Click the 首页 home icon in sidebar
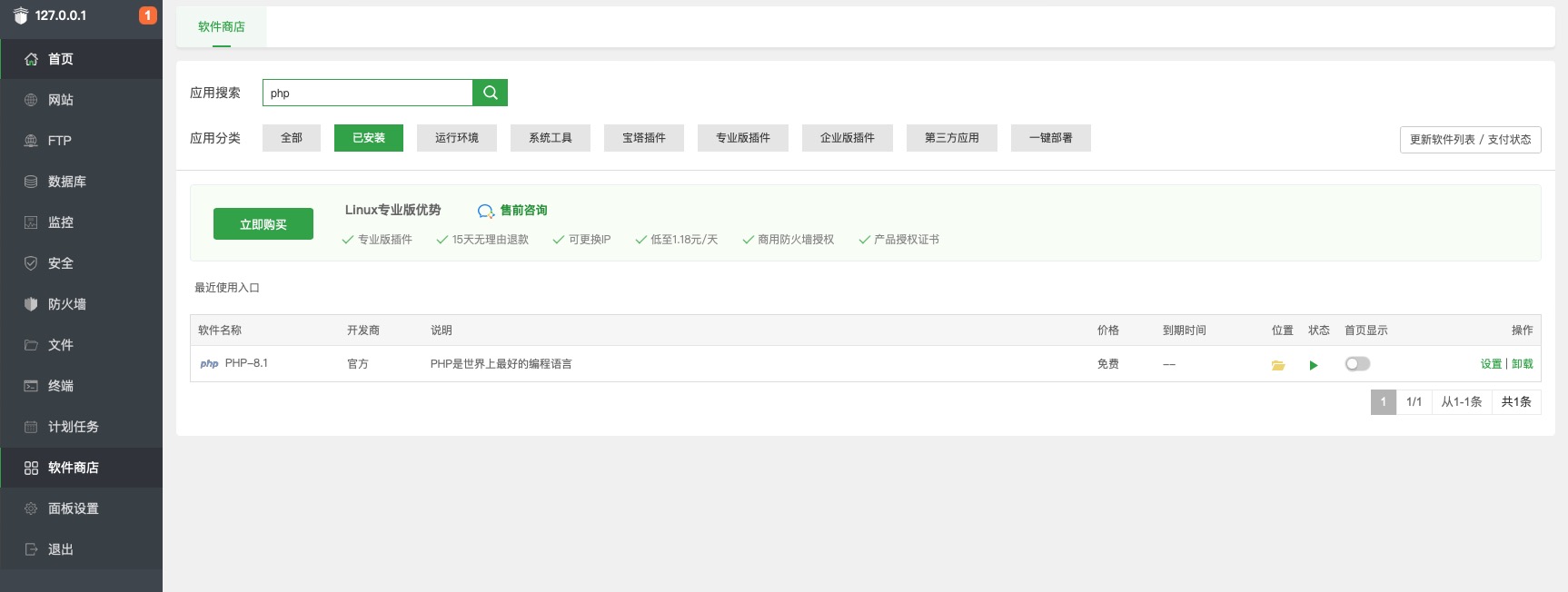The width and height of the screenshot is (1568, 592). point(31,59)
